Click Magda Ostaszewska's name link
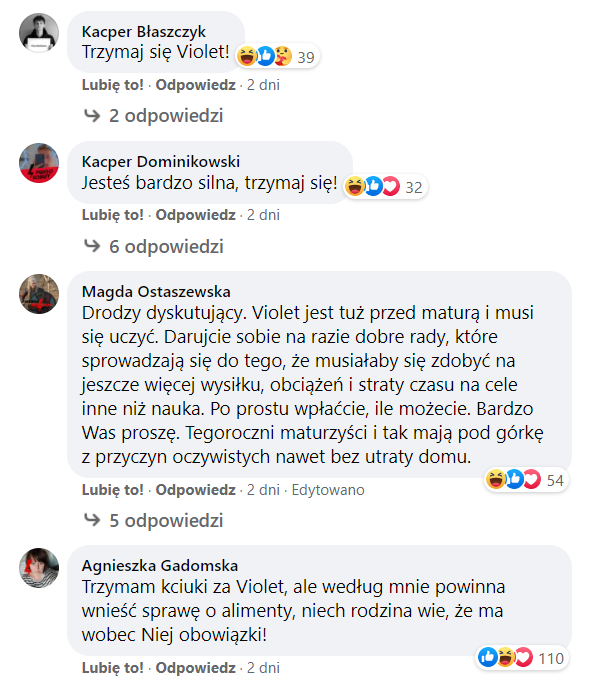This screenshot has height=686, width=602. point(156,292)
